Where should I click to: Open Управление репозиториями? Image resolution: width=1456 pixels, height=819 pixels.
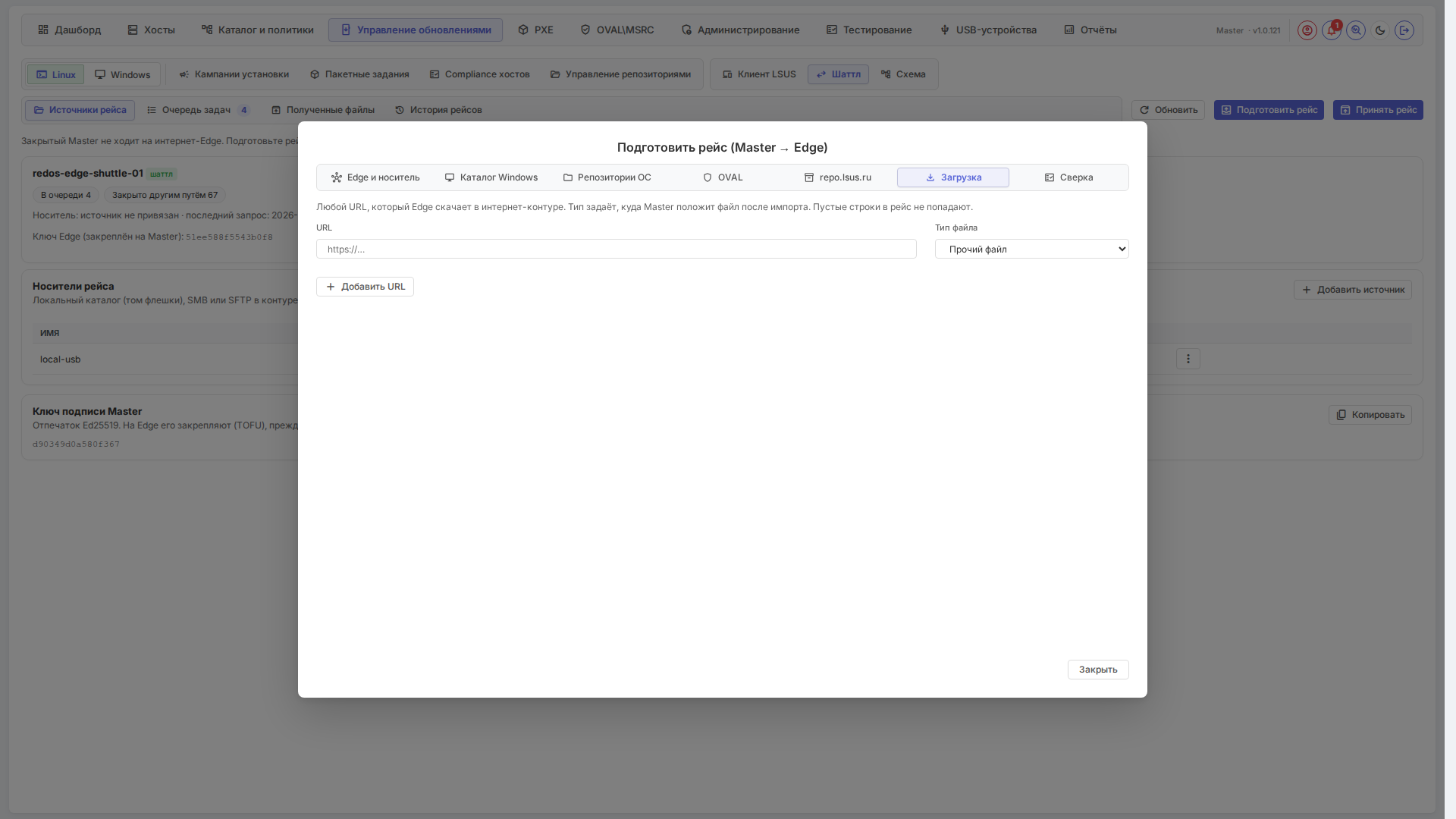(620, 74)
